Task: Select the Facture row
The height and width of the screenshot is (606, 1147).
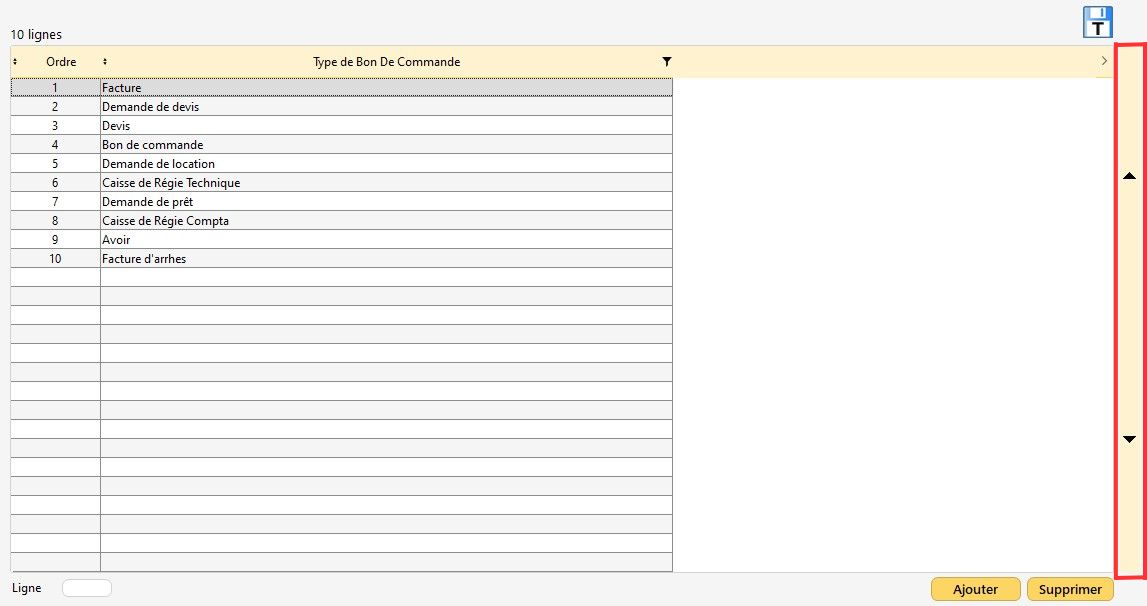Action: click(x=385, y=88)
